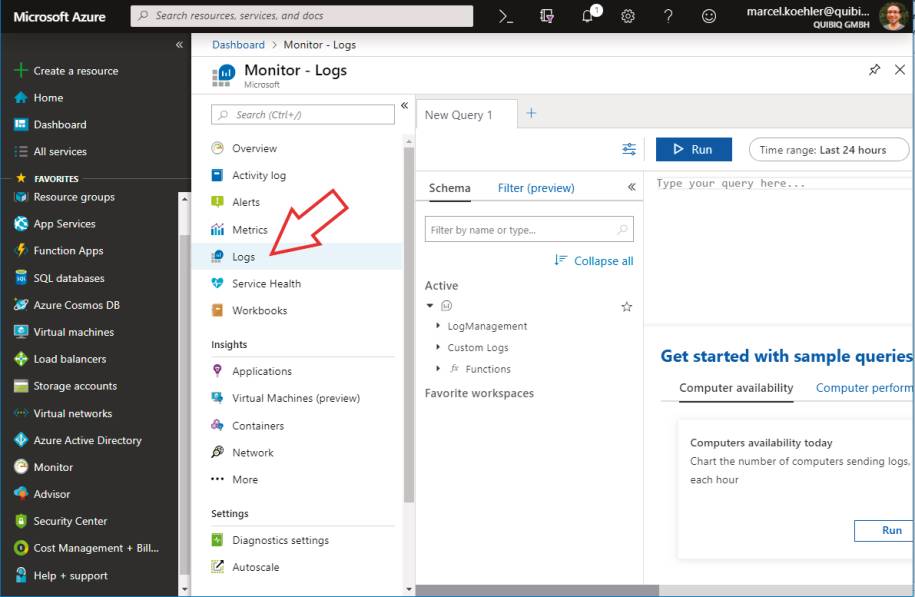
Task: Open Cost Management + Billing favorite
Action: 86,548
